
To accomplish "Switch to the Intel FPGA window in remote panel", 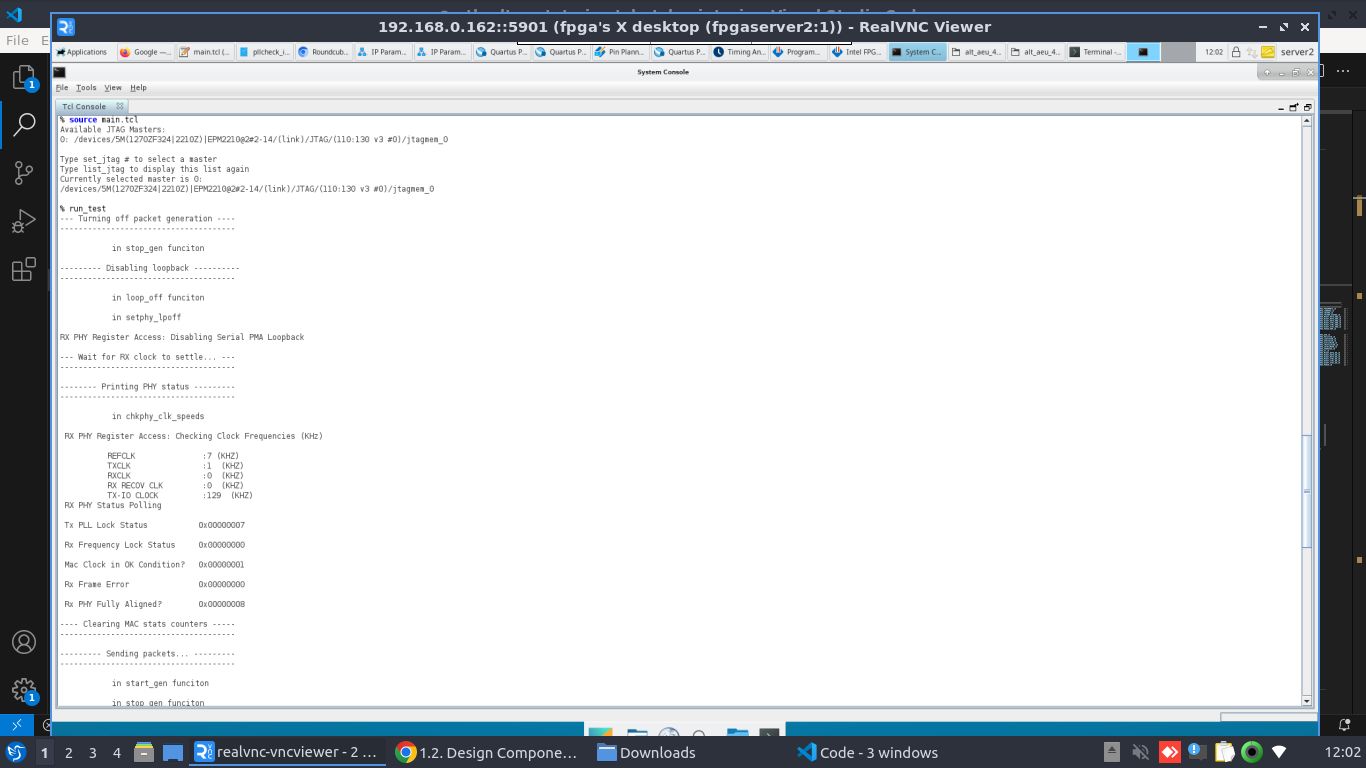I will pyautogui.click(x=857, y=52).
